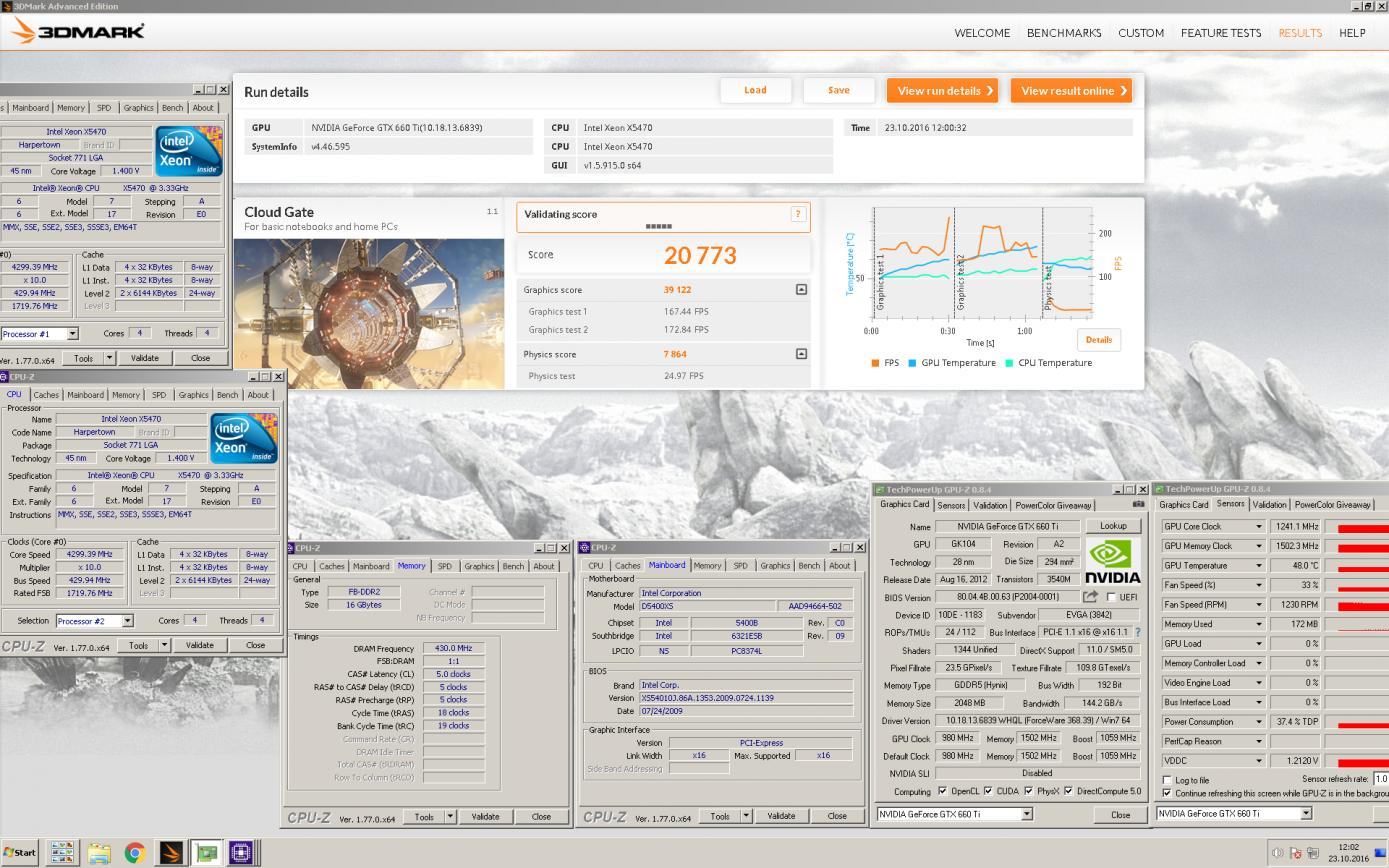Open the GPU Temperature sensor dropdown
1389x868 pixels.
[x=1259, y=565]
